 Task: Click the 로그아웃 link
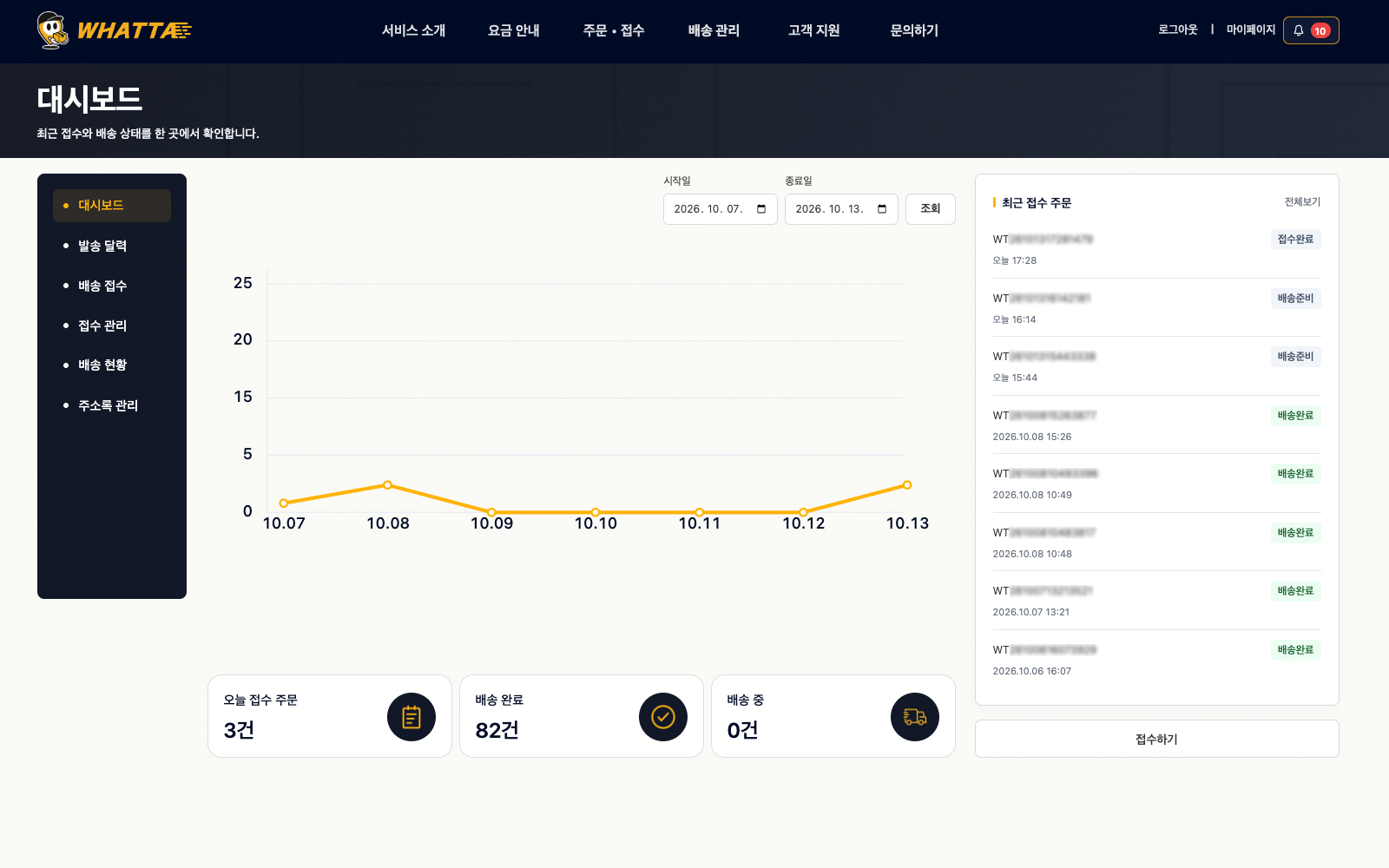coord(1177,30)
